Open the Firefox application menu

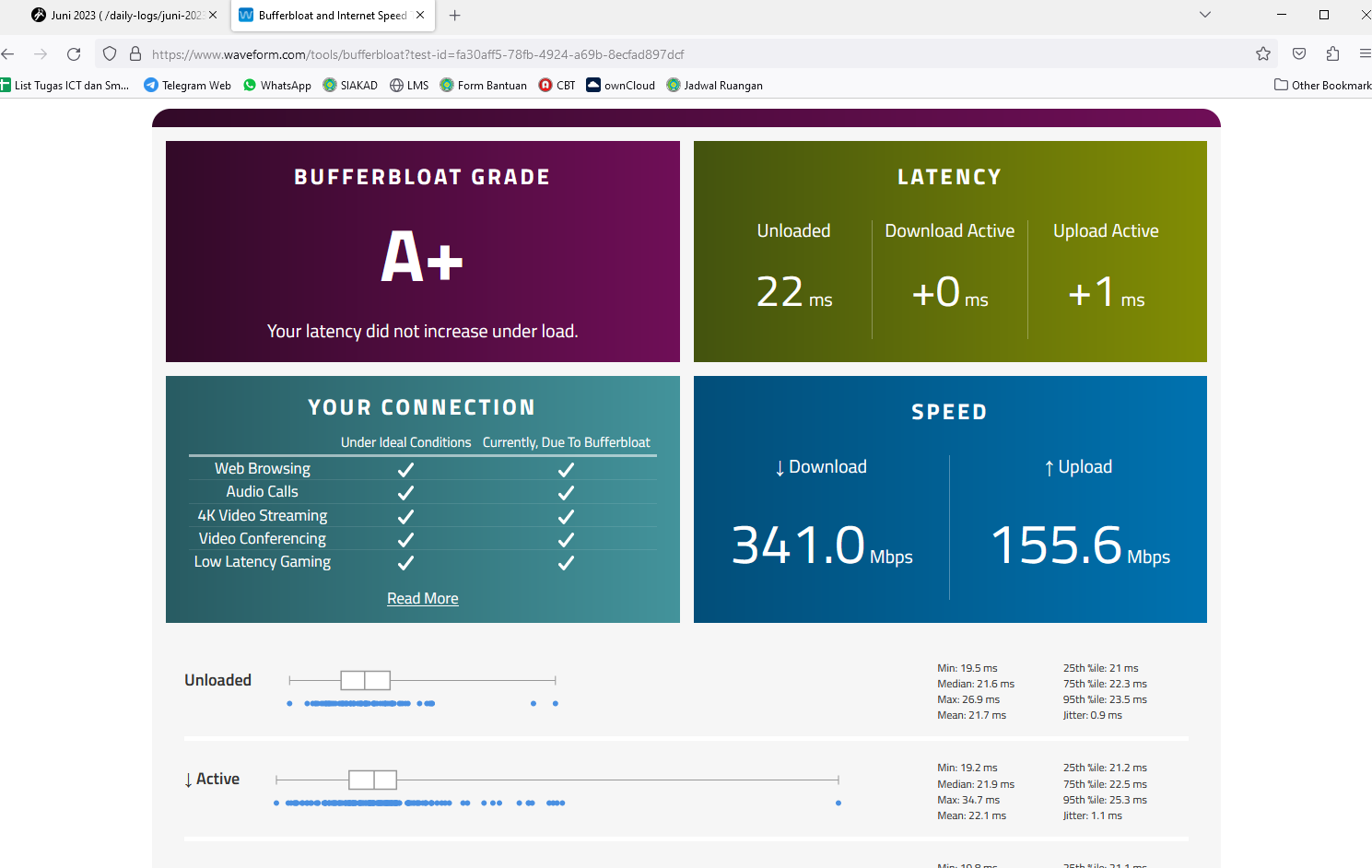1365,54
